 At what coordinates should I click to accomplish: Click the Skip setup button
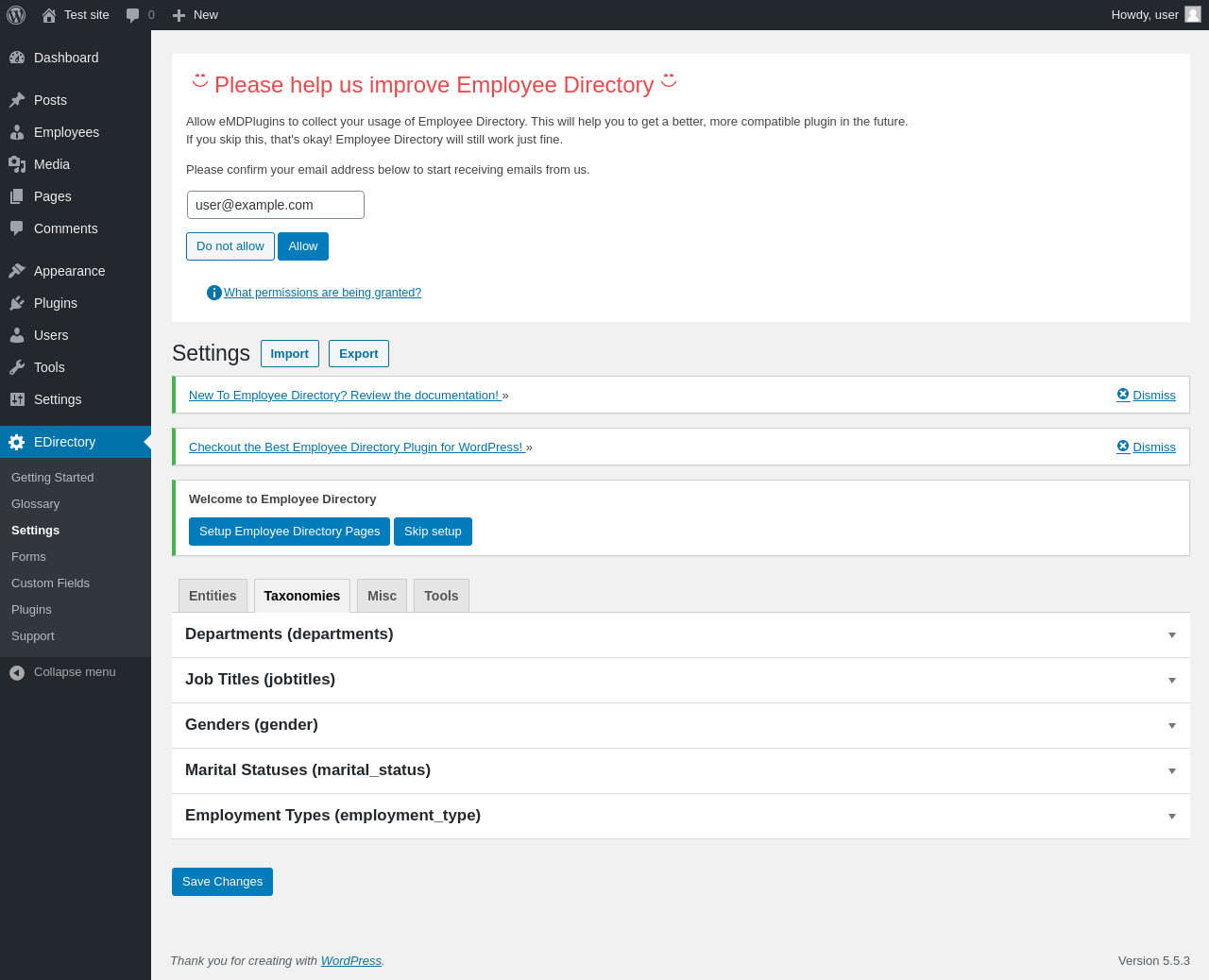(x=433, y=532)
